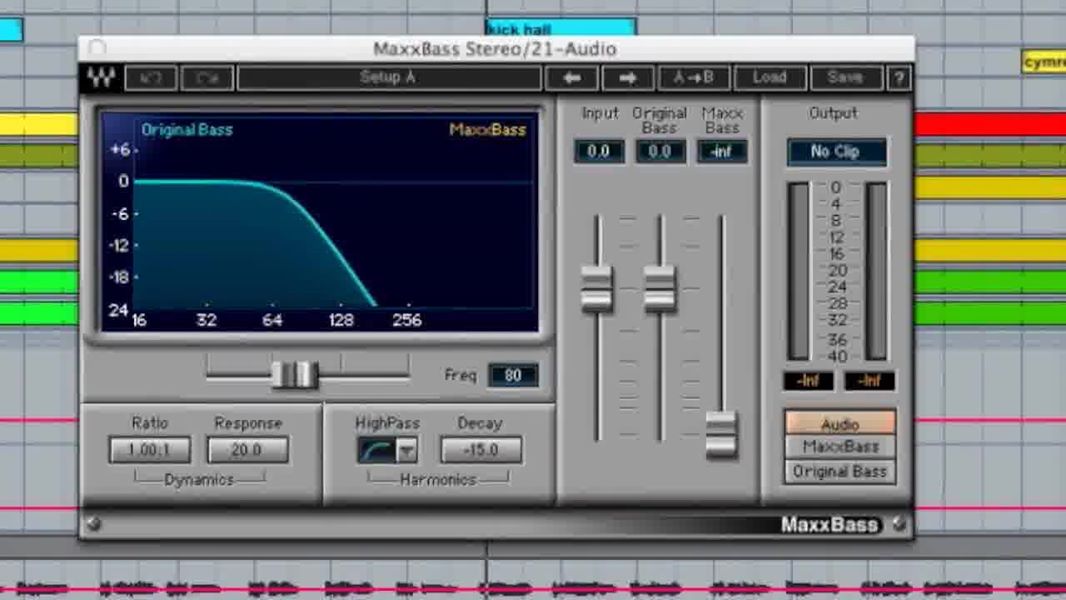Click the Input fader handle
Viewport: 1066px width, 600px height.
point(597,288)
